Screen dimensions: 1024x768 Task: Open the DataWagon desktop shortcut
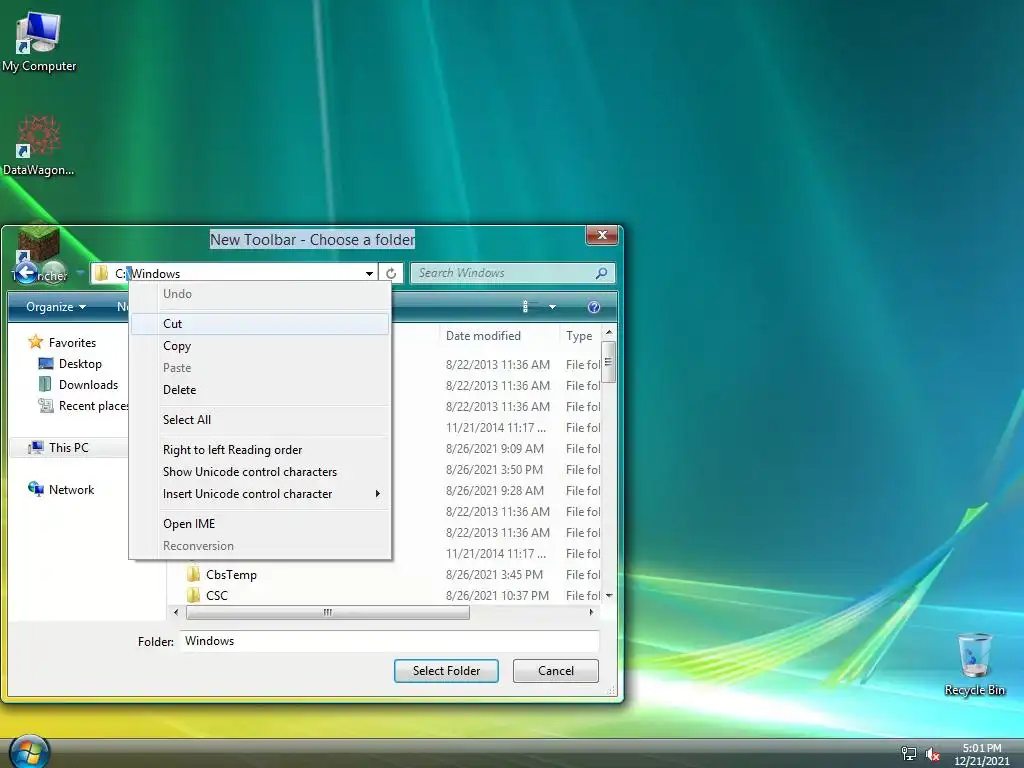pyautogui.click(x=39, y=144)
